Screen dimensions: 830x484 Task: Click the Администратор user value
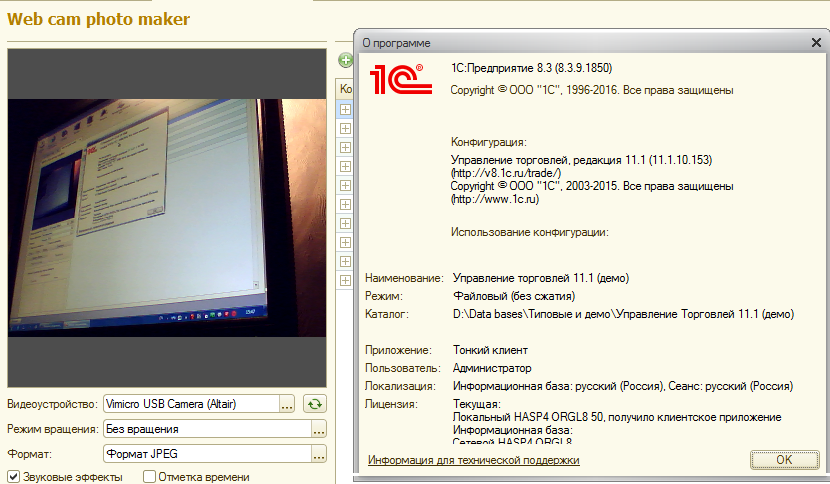click(x=492, y=368)
